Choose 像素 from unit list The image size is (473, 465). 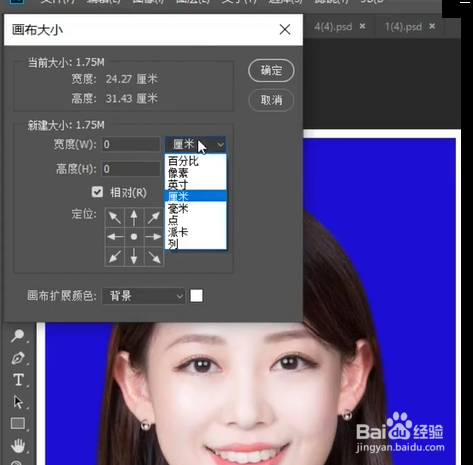coord(196,173)
